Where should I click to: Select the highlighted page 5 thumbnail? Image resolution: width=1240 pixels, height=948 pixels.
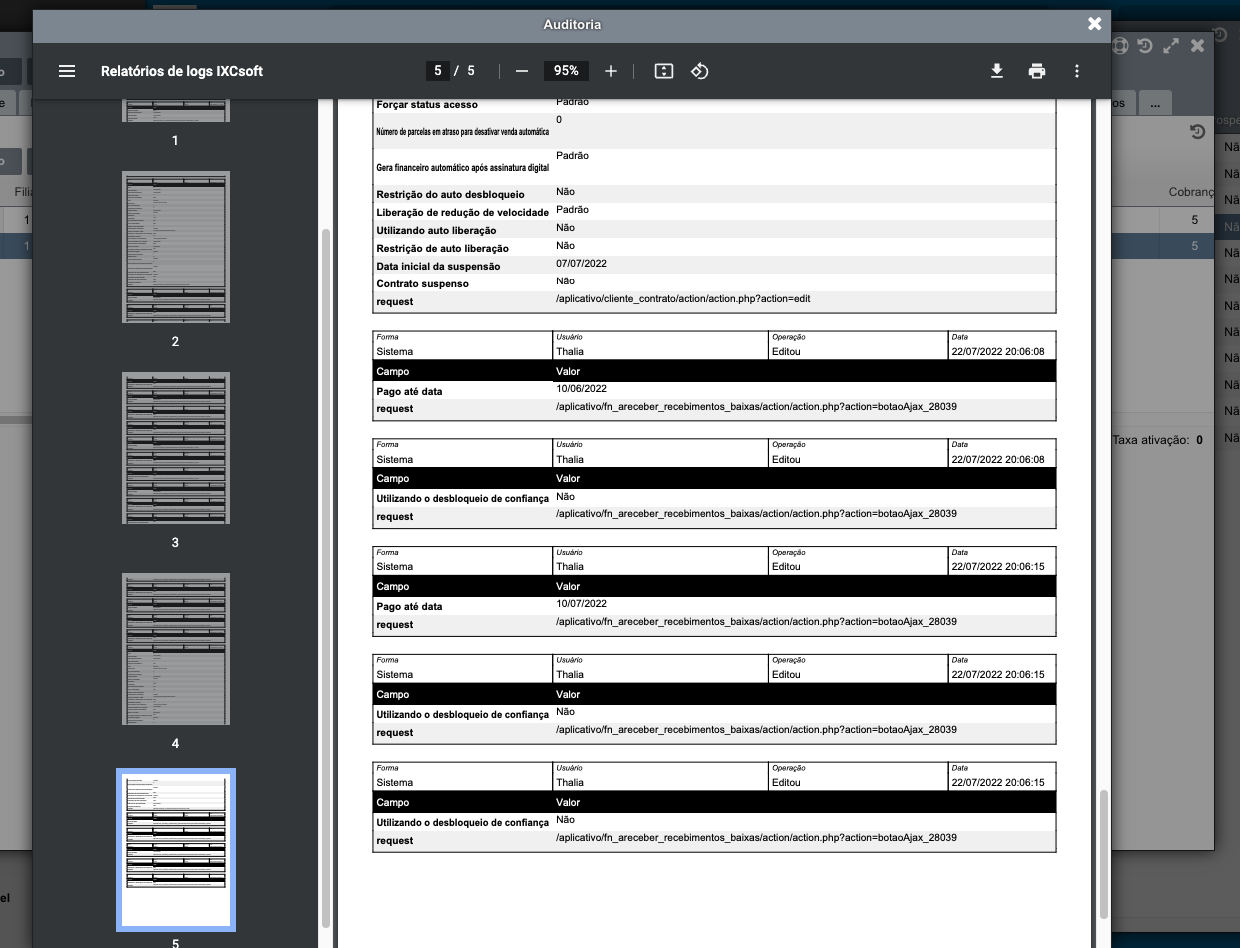tap(176, 849)
